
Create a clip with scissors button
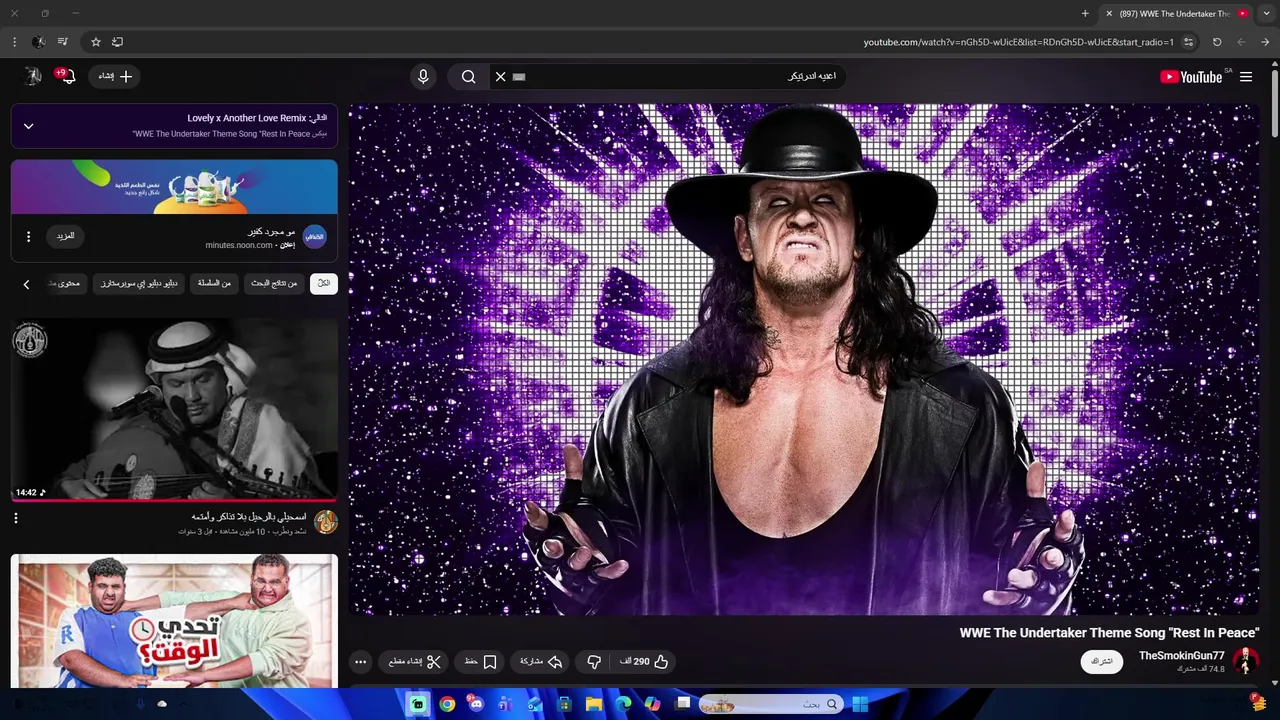point(415,662)
